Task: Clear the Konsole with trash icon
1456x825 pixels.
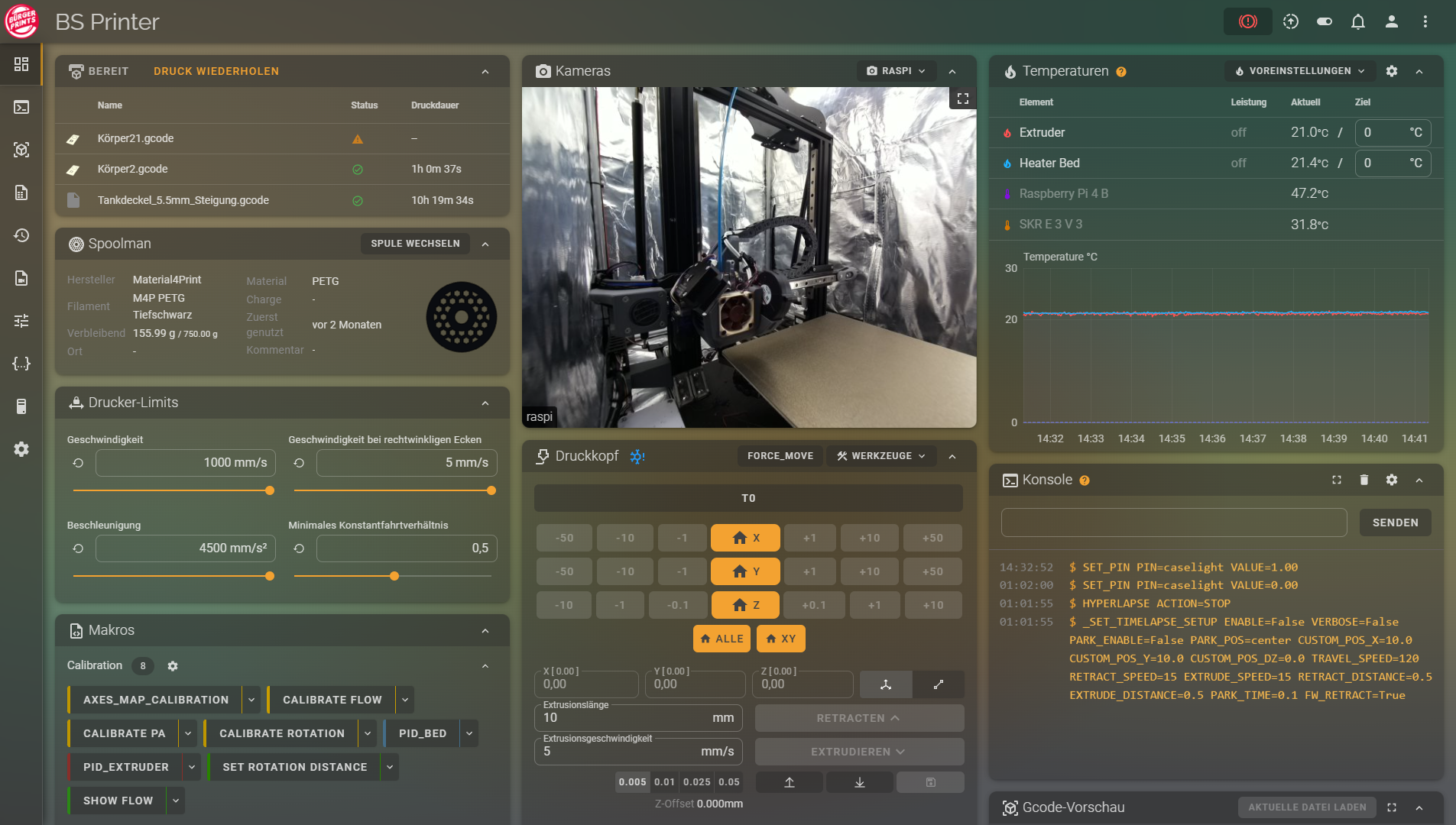Action: (1364, 480)
